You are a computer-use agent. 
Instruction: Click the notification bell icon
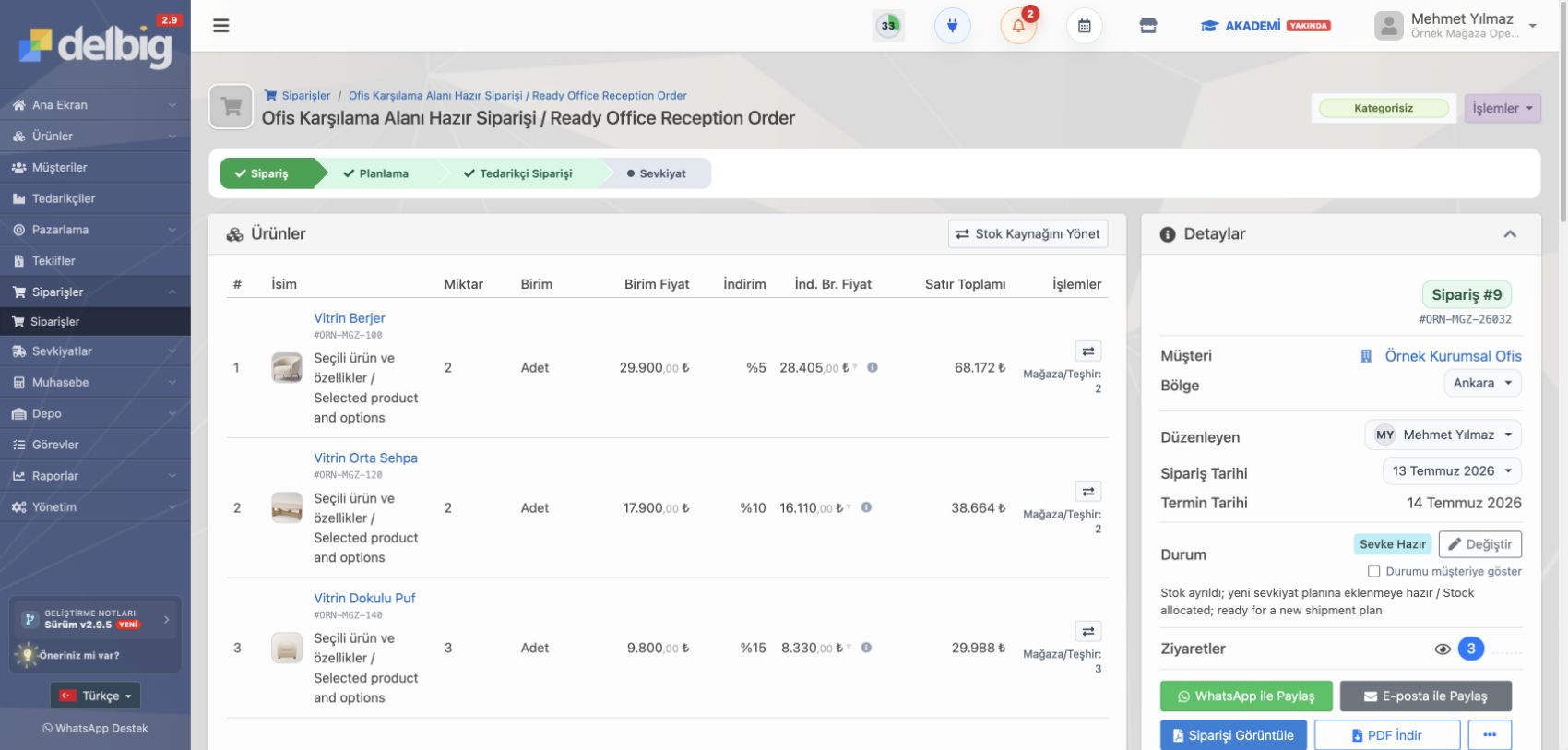pos(1018,26)
